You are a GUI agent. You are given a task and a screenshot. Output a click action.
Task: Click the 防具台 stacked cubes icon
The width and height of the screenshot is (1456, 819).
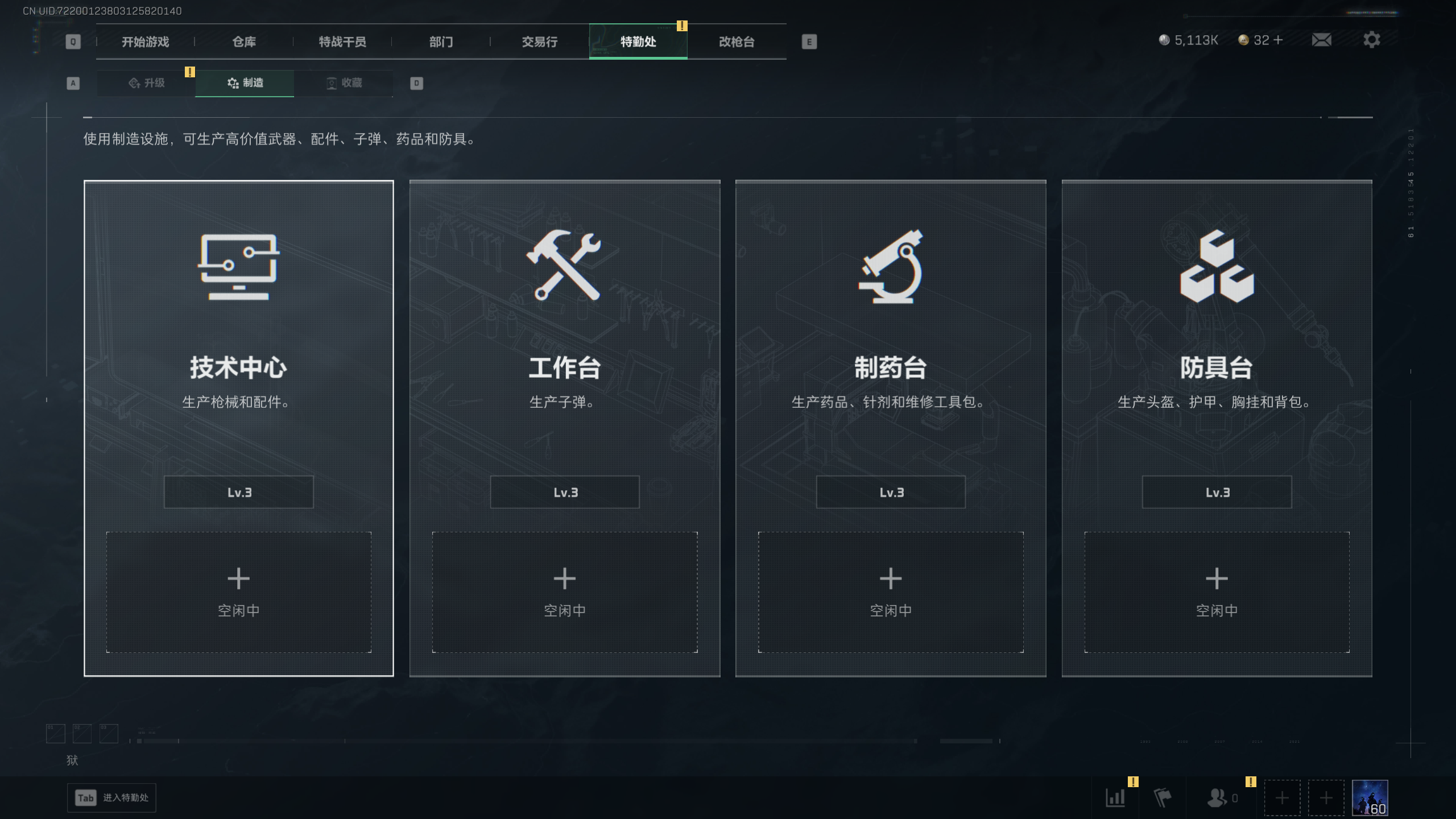point(1217,266)
